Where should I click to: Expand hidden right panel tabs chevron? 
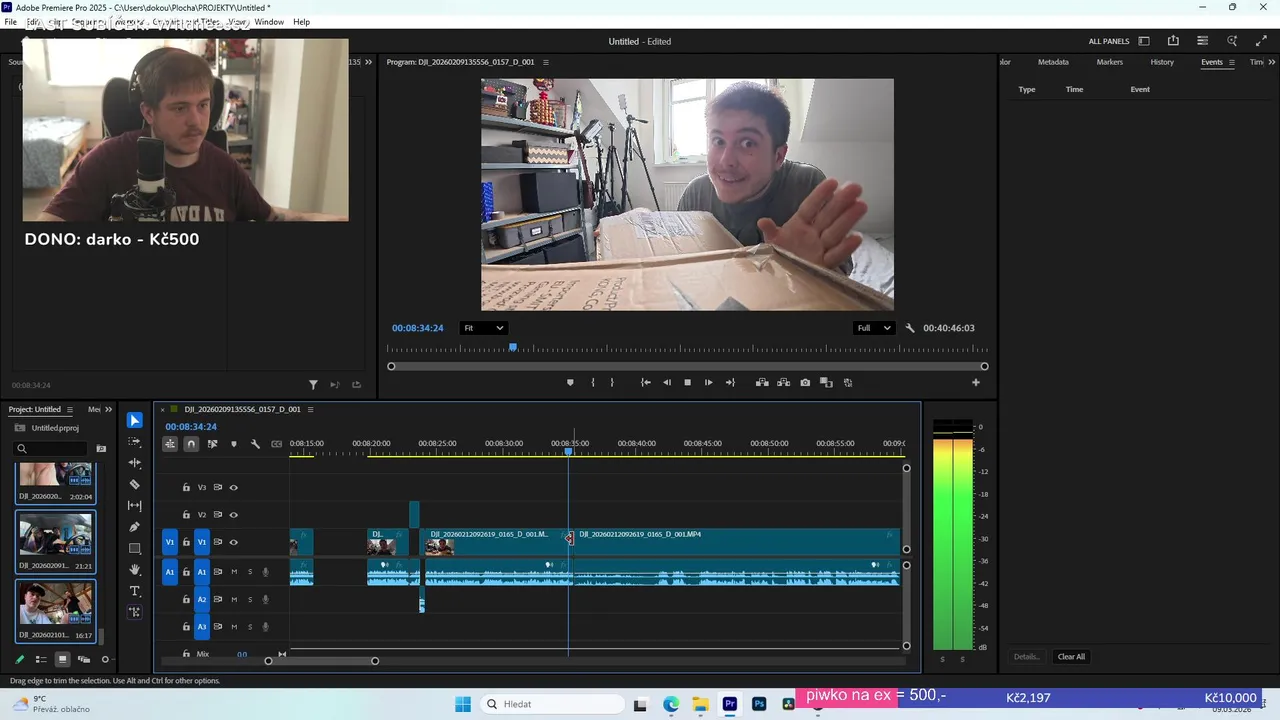[x=1271, y=62]
